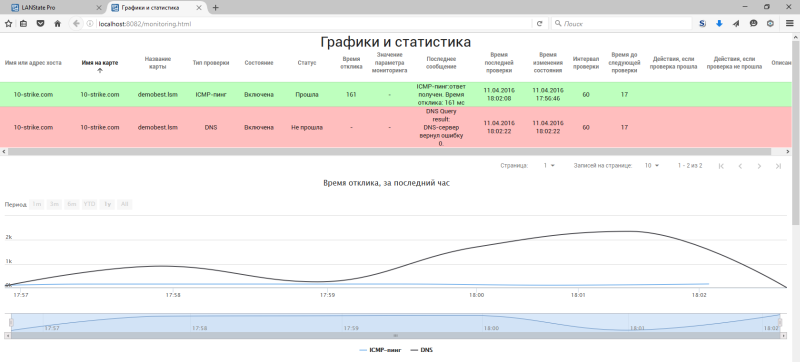Click the paper plane send icon

click(x=736, y=23)
